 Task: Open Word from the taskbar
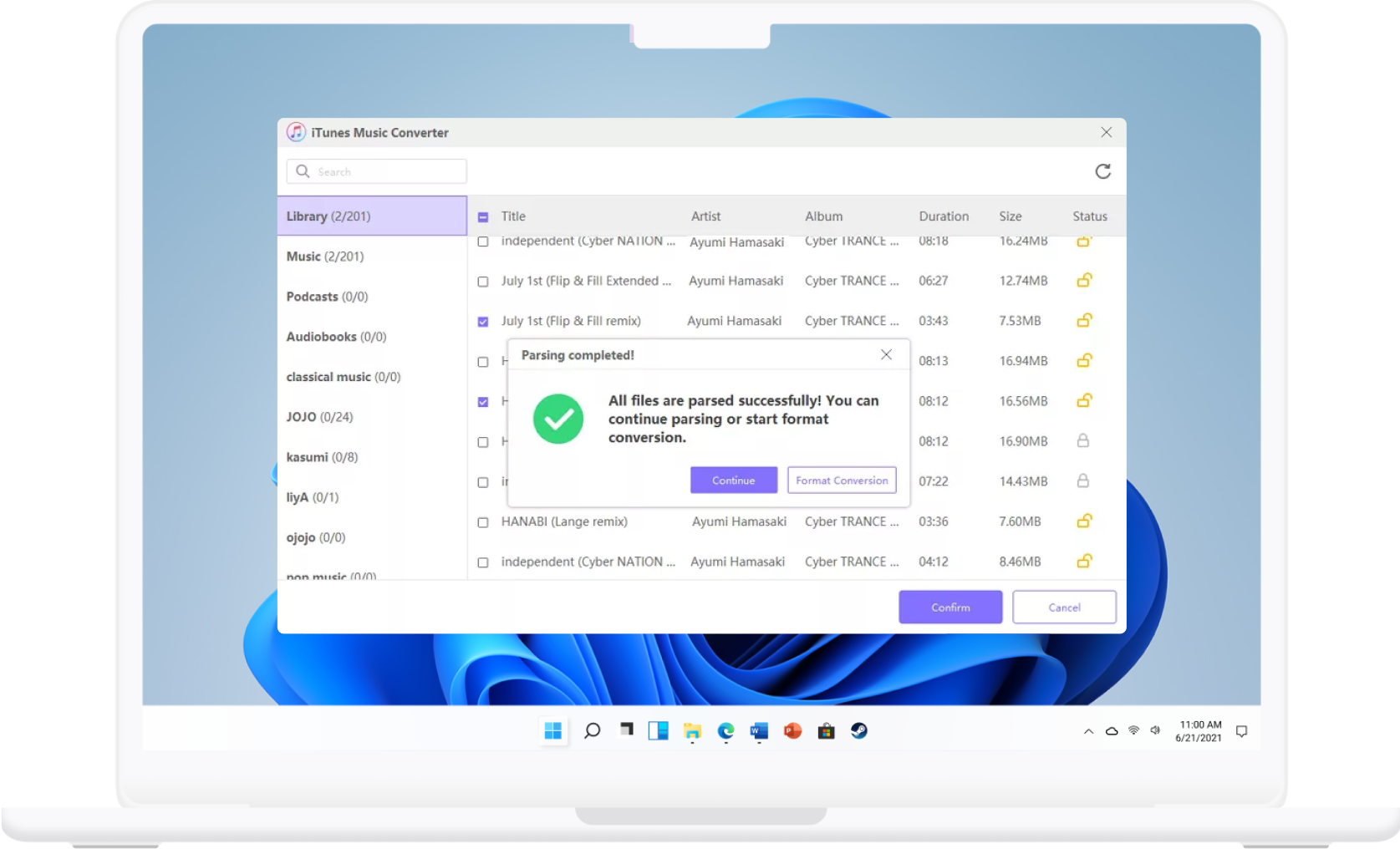coord(759,731)
